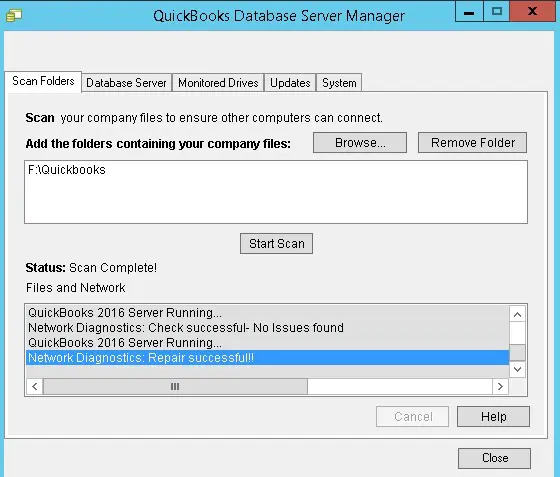Image resolution: width=560 pixels, height=477 pixels.
Task: Switch to the Scan Folders tab
Action: 43,81
